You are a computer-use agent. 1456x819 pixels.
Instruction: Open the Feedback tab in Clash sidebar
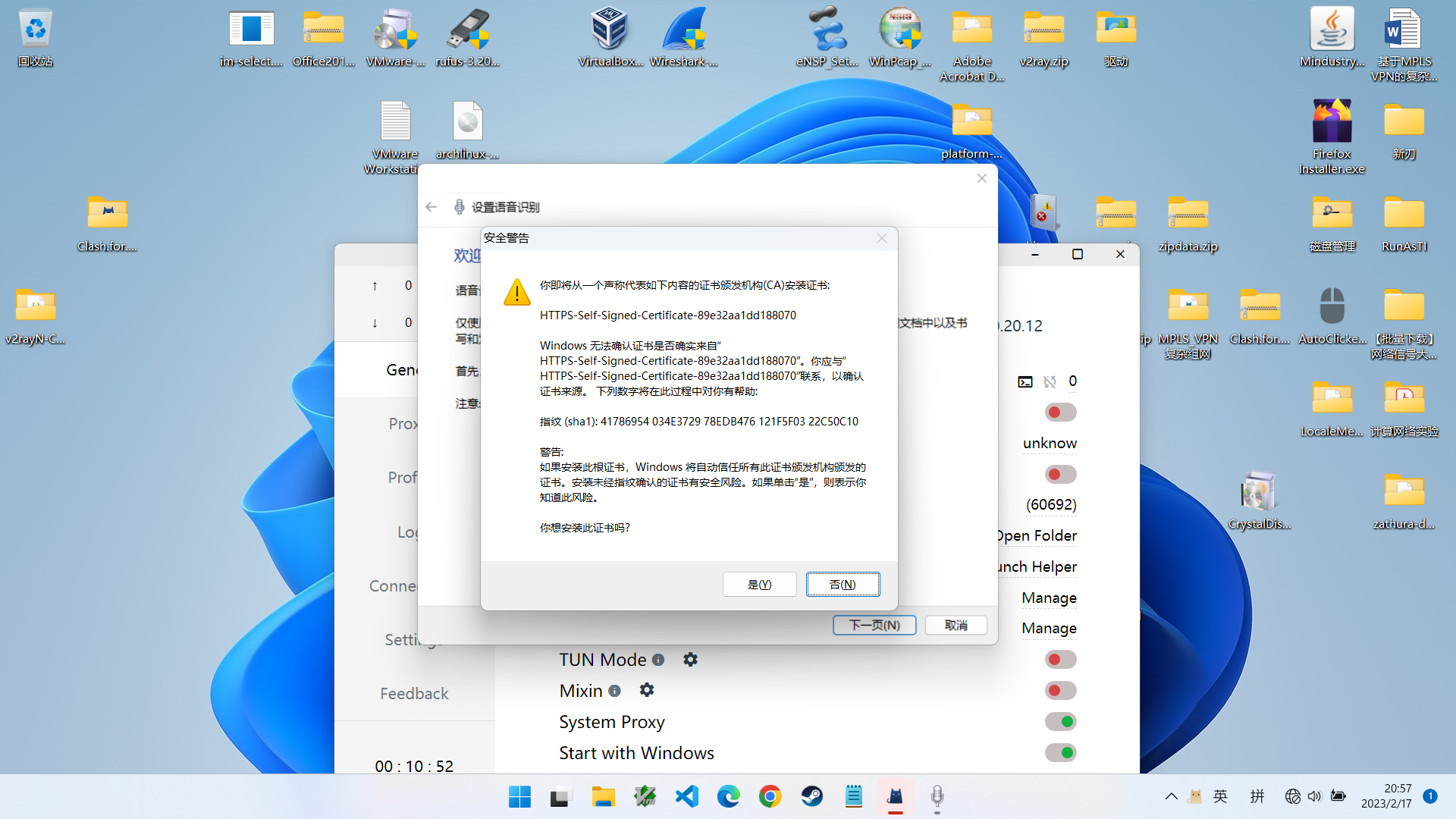point(414,693)
